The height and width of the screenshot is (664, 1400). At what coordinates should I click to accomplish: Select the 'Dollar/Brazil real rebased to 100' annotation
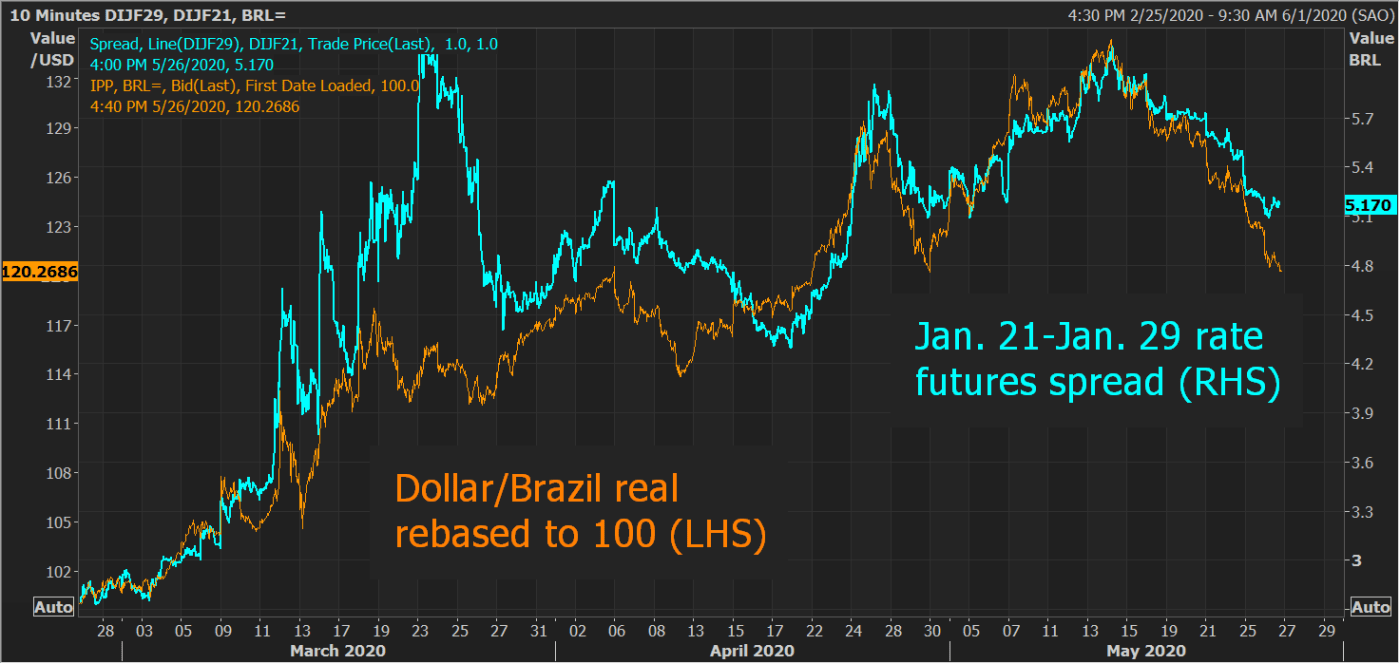click(580, 512)
